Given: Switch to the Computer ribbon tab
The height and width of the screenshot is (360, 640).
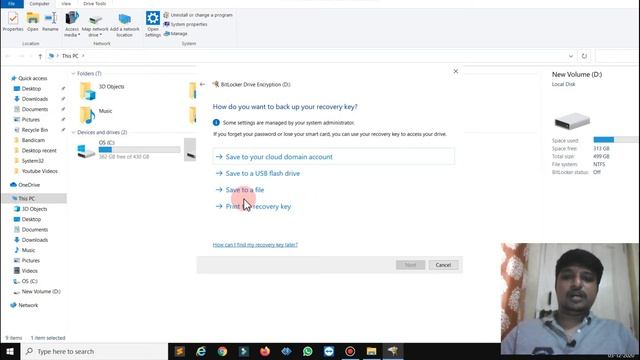Looking at the screenshot, I should pos(40,4).
